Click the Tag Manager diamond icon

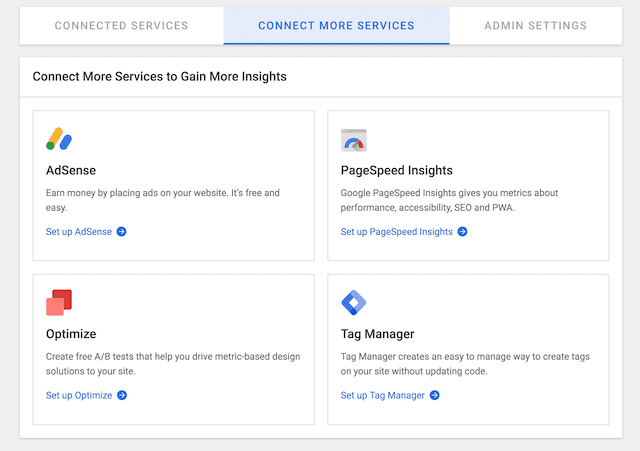click(353, 302)
